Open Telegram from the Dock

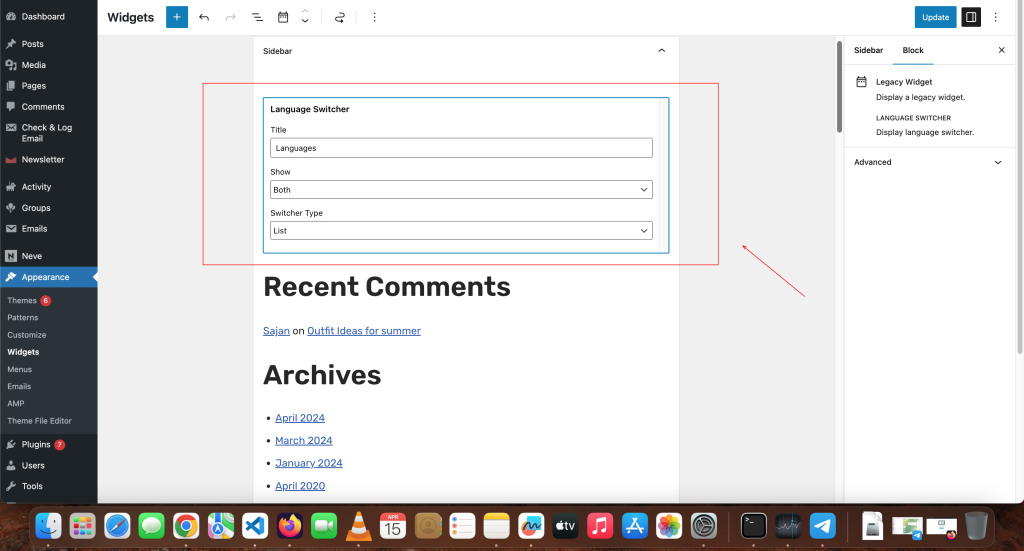[x=823, y=526]
